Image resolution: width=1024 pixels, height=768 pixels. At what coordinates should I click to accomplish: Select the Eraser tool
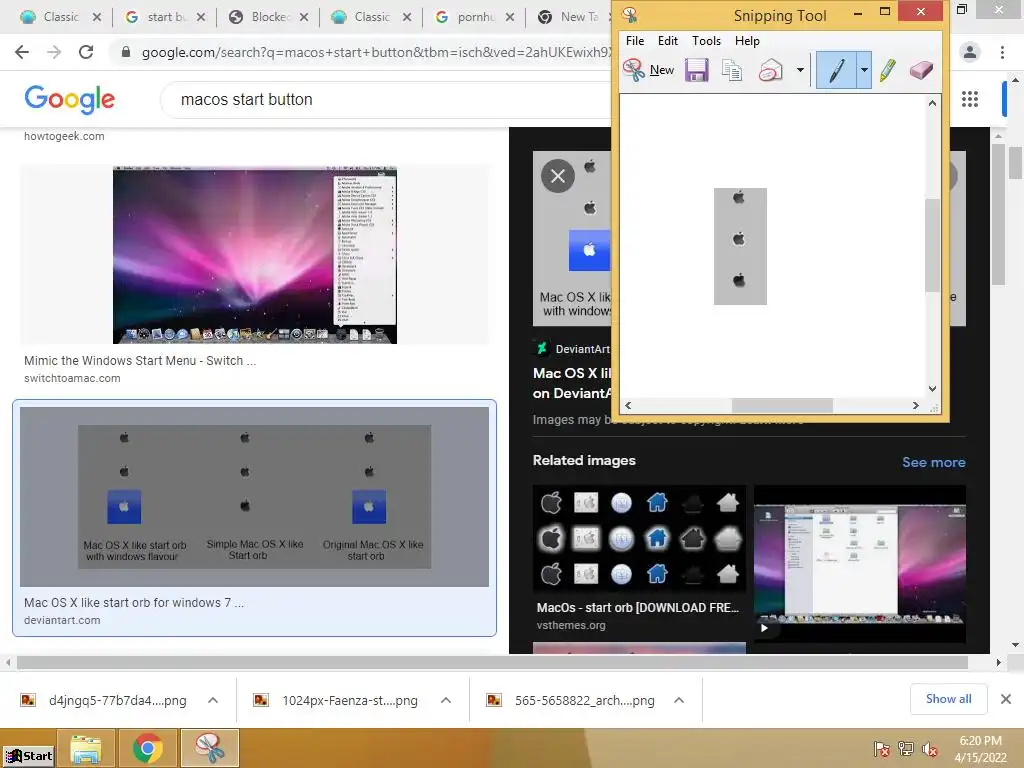[x=921, y=70]
